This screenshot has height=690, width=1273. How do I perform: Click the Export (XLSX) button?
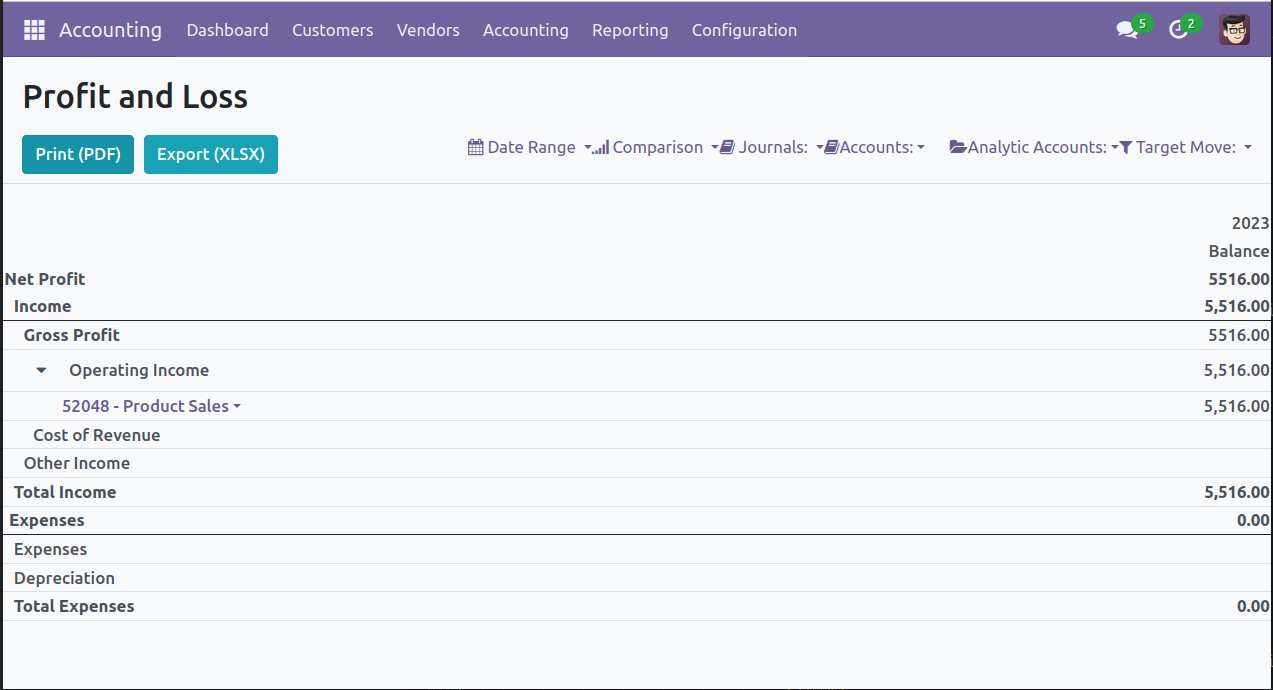point(211,154)
